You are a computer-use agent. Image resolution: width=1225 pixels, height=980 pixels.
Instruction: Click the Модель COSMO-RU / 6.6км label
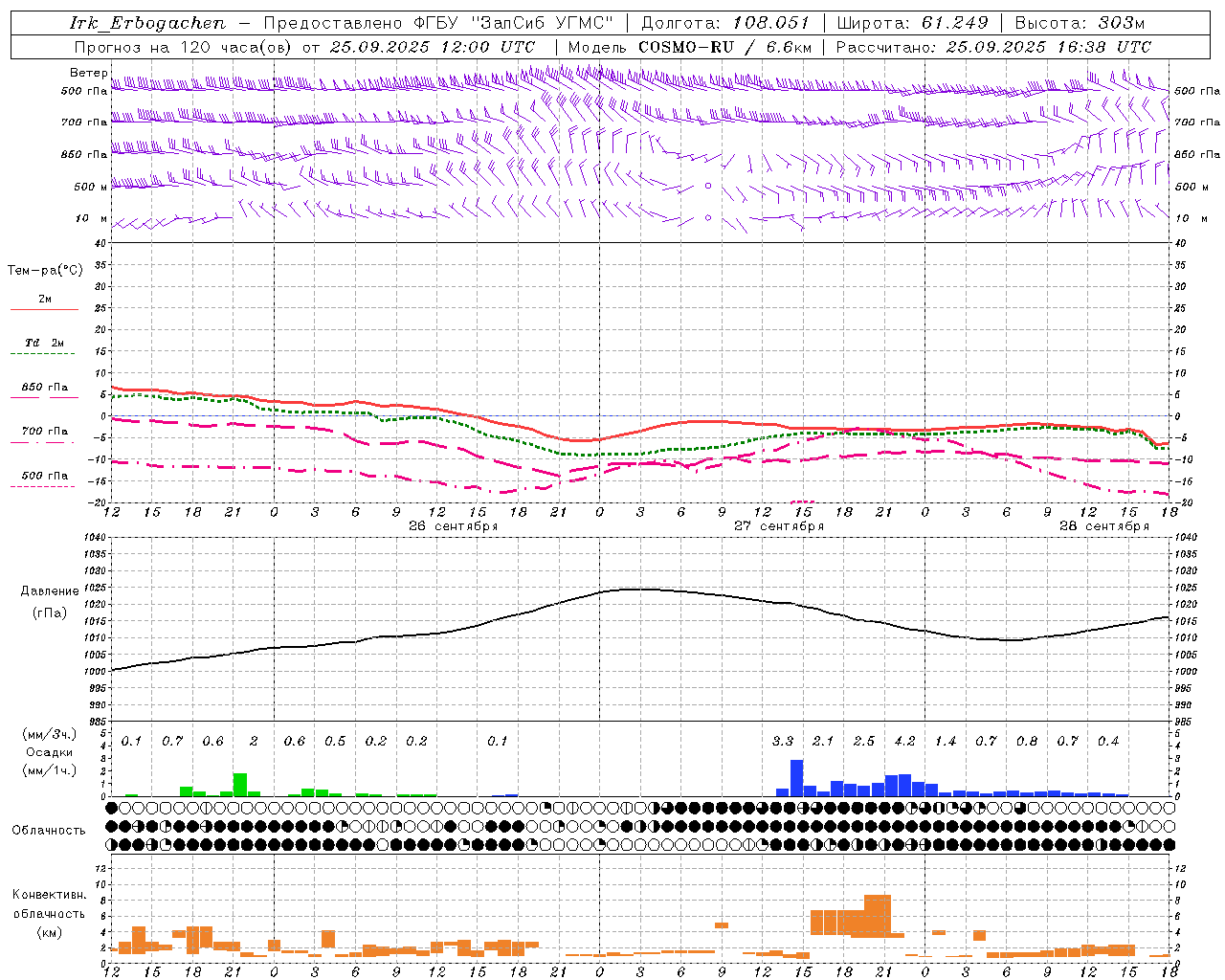(690, 47)
